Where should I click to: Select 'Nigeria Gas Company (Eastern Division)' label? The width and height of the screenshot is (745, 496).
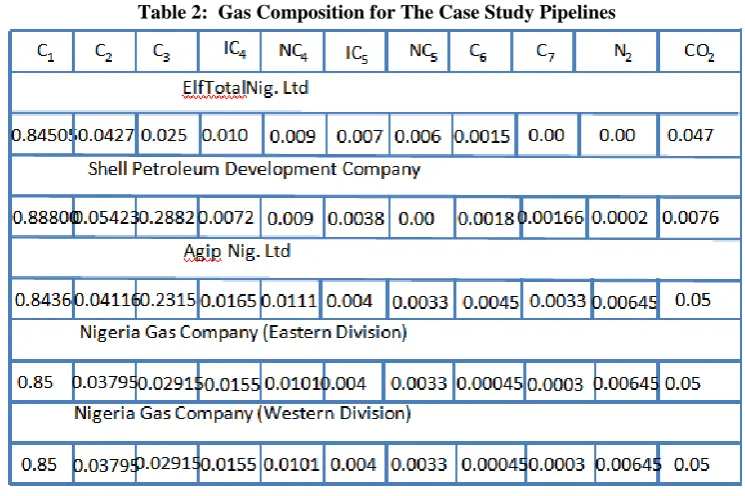pyautogui.click(x=243, y=332)
